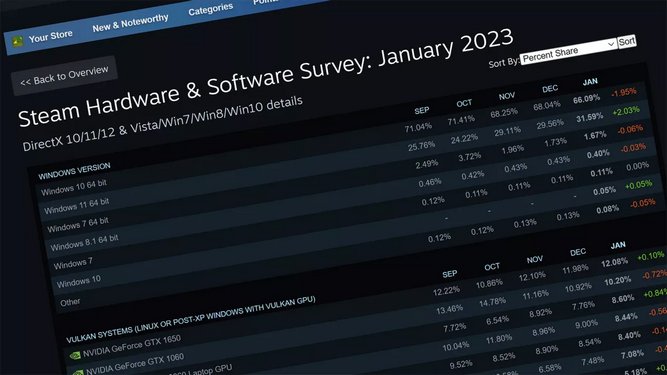The width and height of the screenshot is (667, 375).
Task: Click the VULKAN SYSTEMS section header
Action: coord(191,319)
